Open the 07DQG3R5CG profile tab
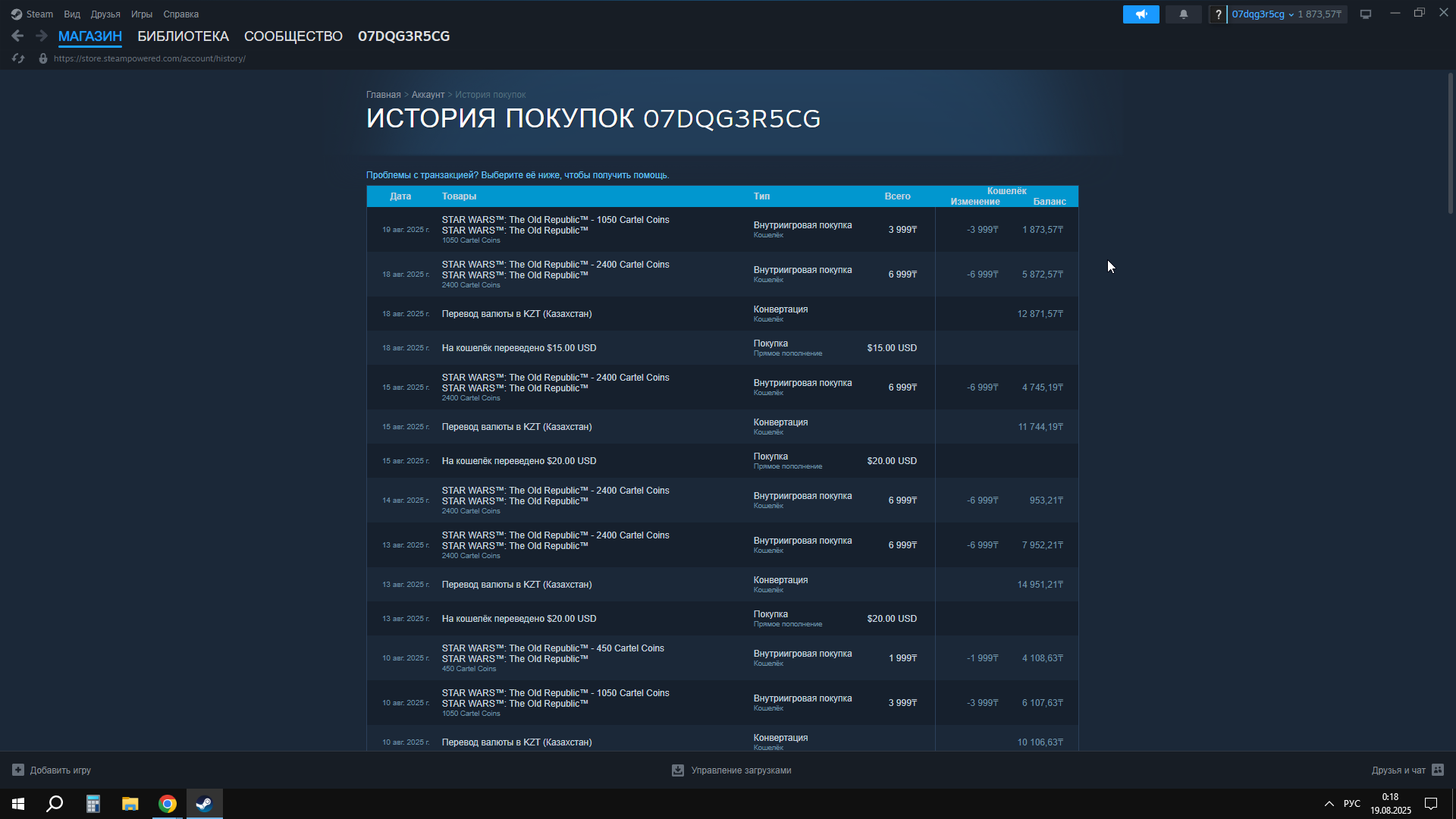The width and height of the screenshot is (1456, 819). (x=404, y=36)
